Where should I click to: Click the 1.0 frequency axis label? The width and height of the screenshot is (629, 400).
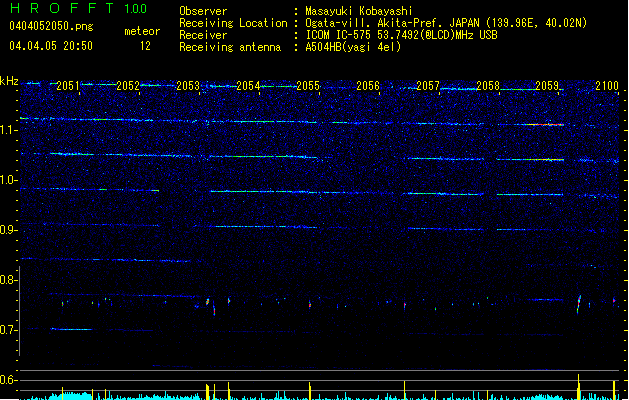(x=8, y=180)
